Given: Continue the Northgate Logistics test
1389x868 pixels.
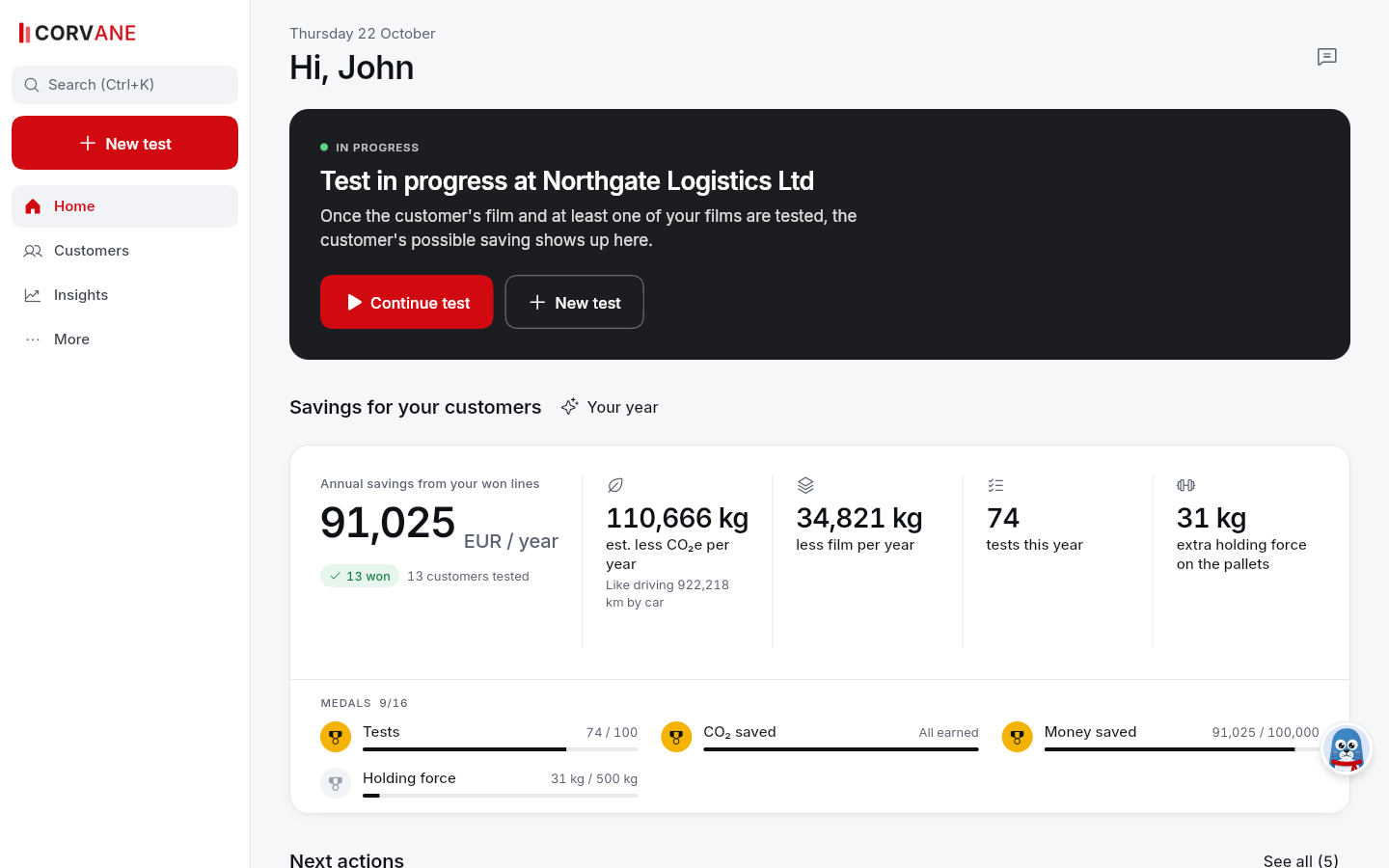Looking at the screenshot, I should point(406,302).
